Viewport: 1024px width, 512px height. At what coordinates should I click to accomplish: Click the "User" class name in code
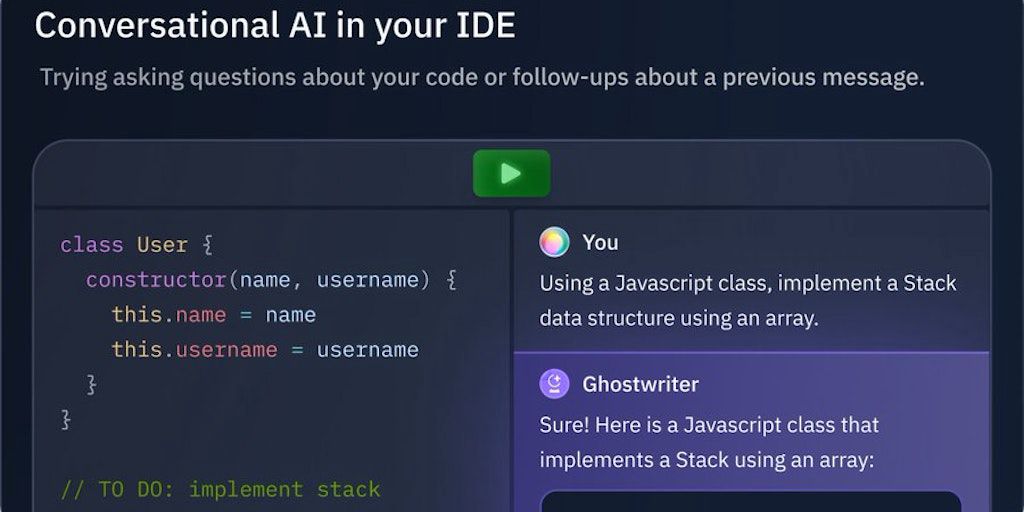(x=162, y=245)
